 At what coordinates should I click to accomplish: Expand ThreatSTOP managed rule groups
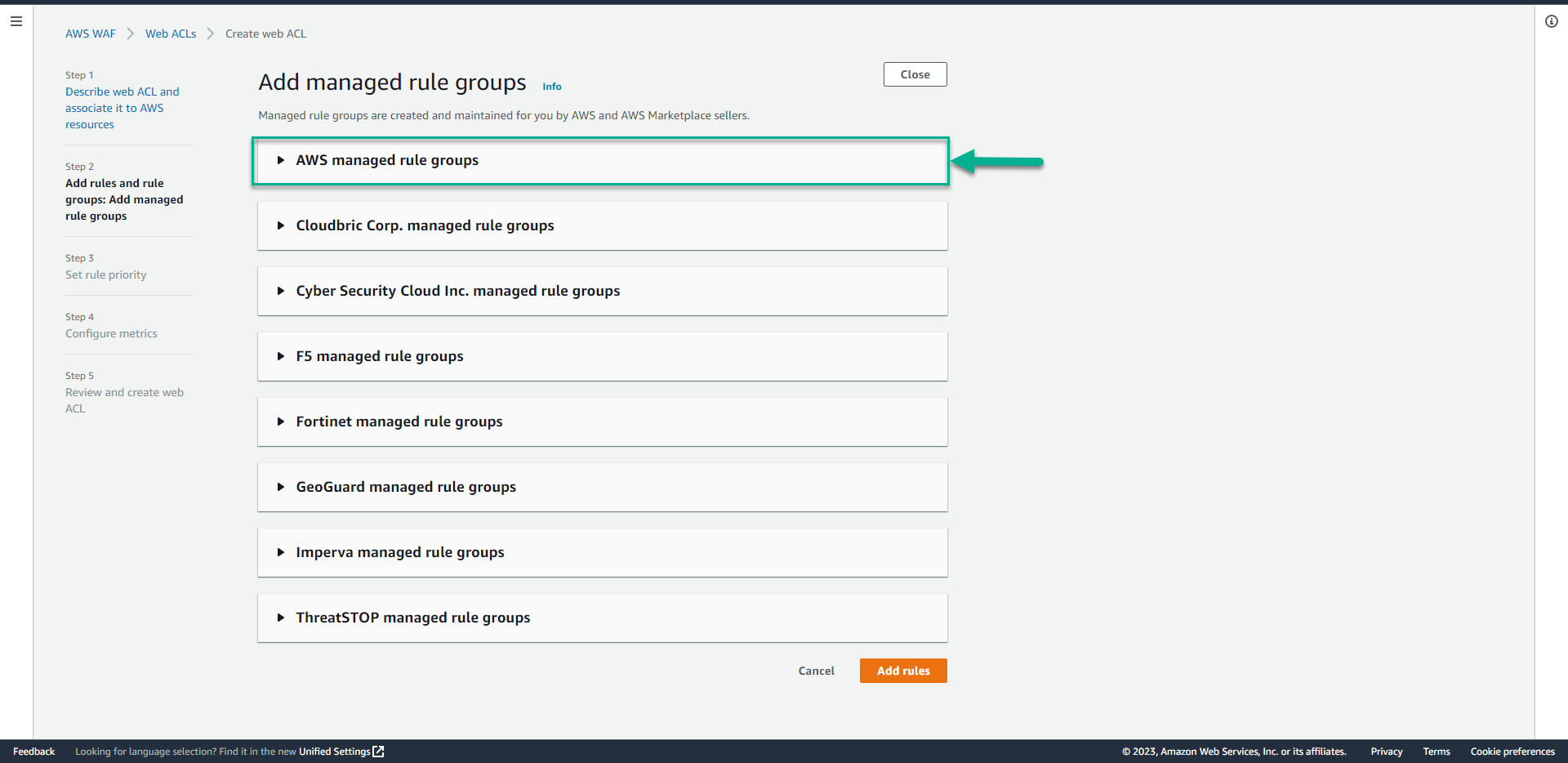click(412, 618)
